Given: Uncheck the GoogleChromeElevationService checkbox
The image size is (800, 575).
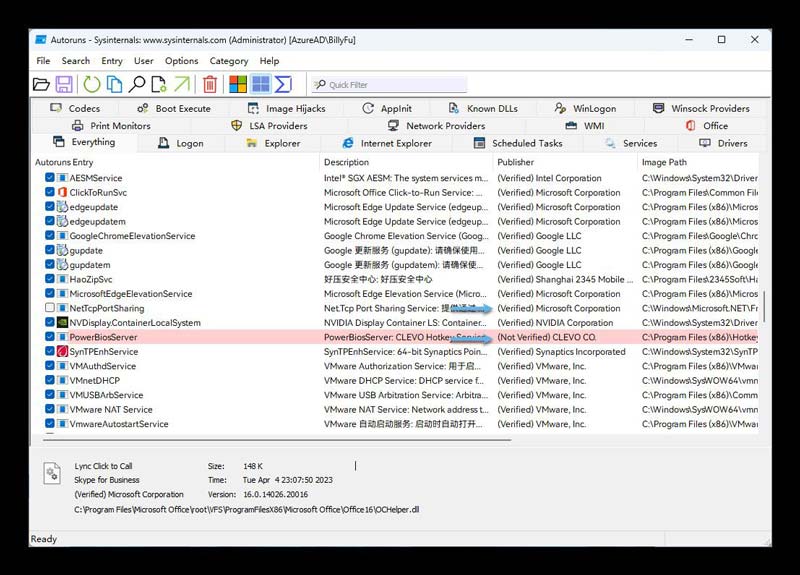Looking at the screenshot, I should coord(49,235).
